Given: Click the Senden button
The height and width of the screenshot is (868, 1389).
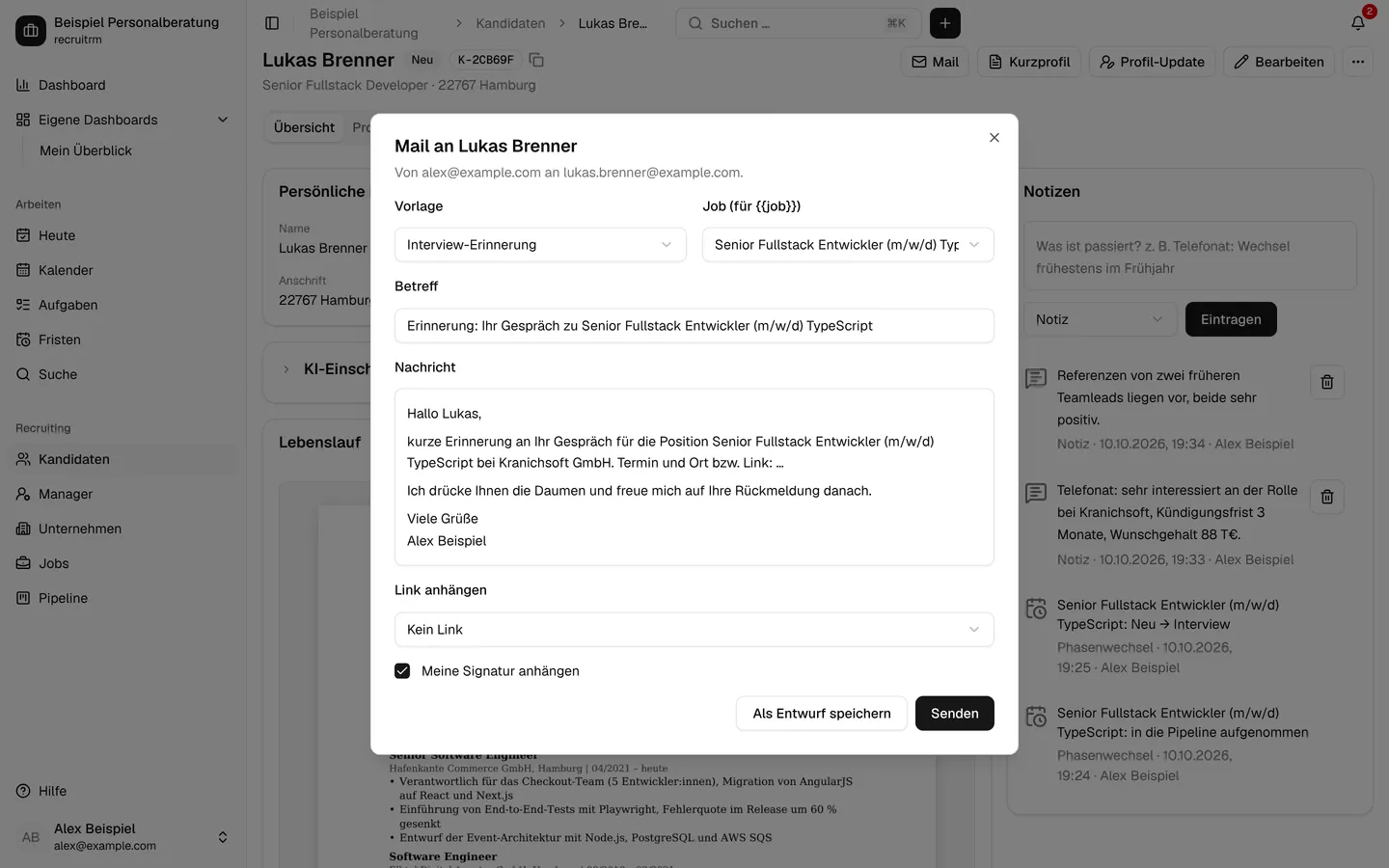Looking at the screenshot, I should coord(955,714).
